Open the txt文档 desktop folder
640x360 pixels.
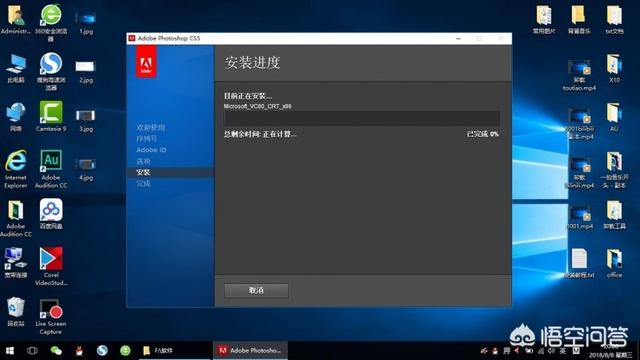click(614, 20)
